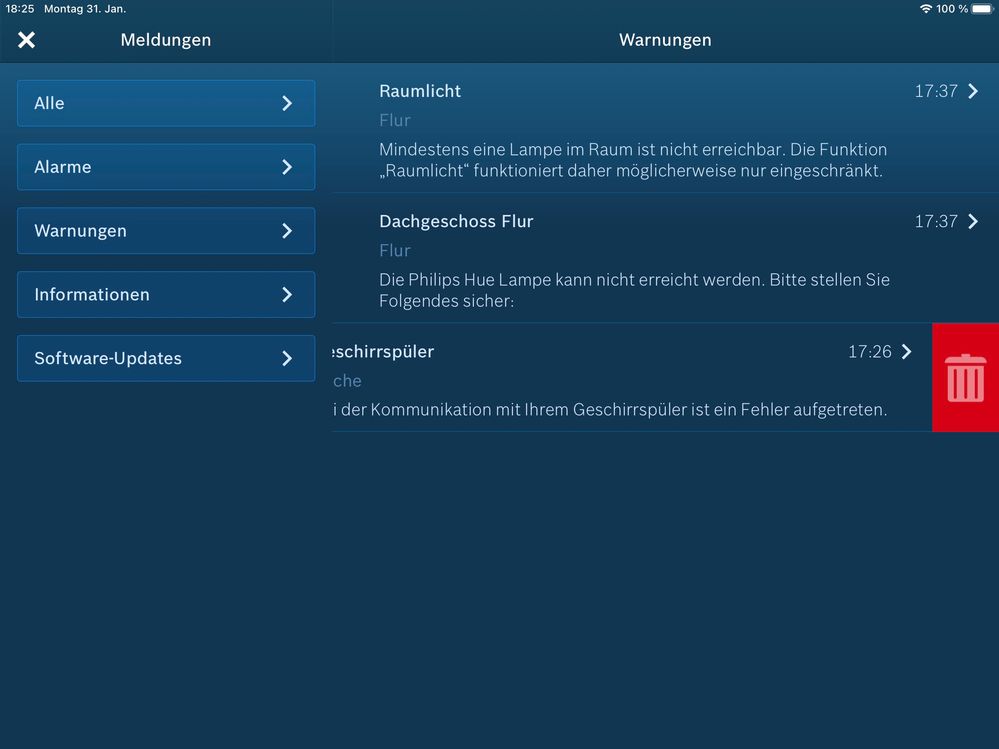The height and width of the screenshot is (749, 999).
Task: Expand Software-Updates using its chevron
Action: [287, 358]
